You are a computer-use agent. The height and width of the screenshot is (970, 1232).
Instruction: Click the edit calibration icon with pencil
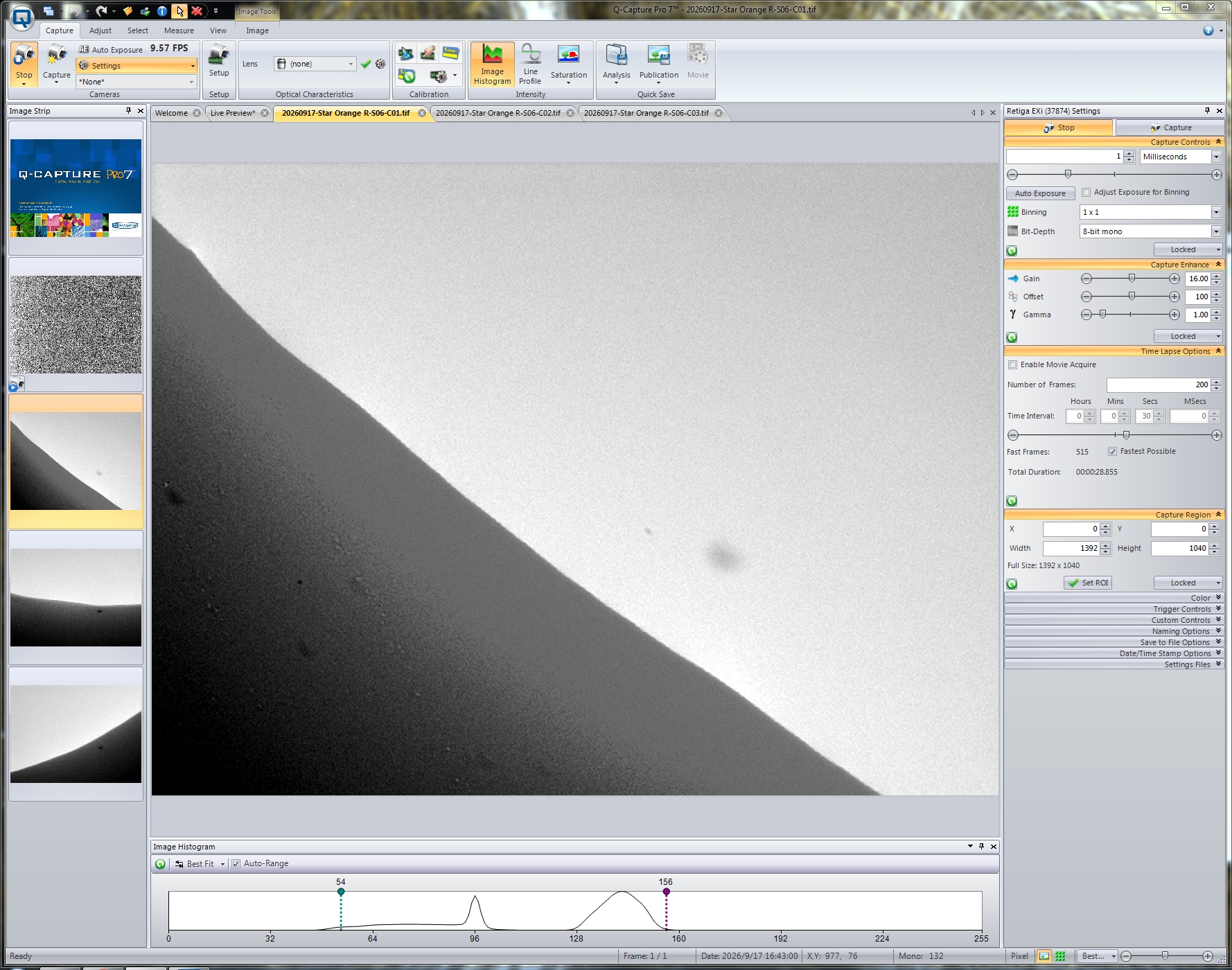point(428,53)
